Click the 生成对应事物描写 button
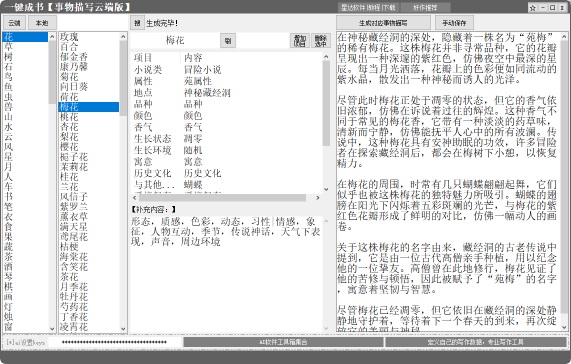Viewport: 571px width, 364px height. [x=383, y=23]
